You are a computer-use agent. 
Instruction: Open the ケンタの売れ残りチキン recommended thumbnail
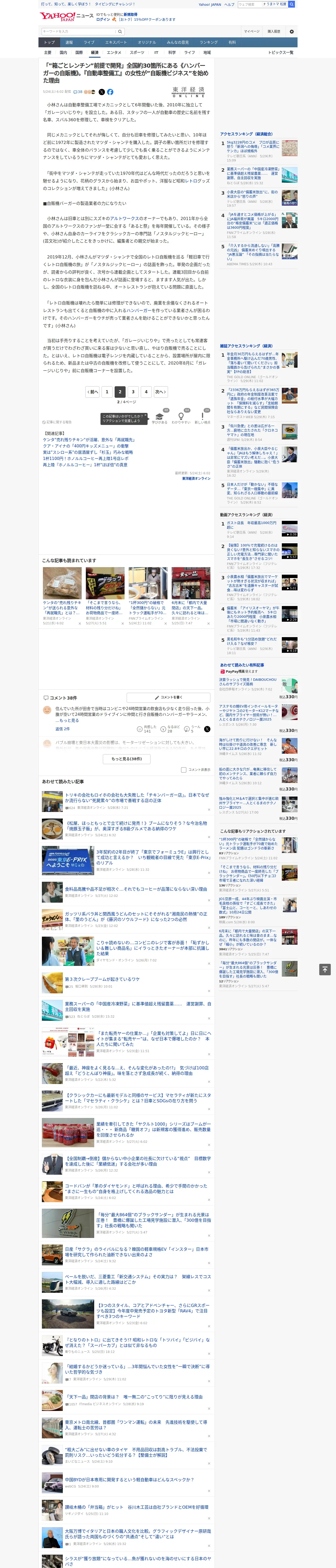(62, 583)
